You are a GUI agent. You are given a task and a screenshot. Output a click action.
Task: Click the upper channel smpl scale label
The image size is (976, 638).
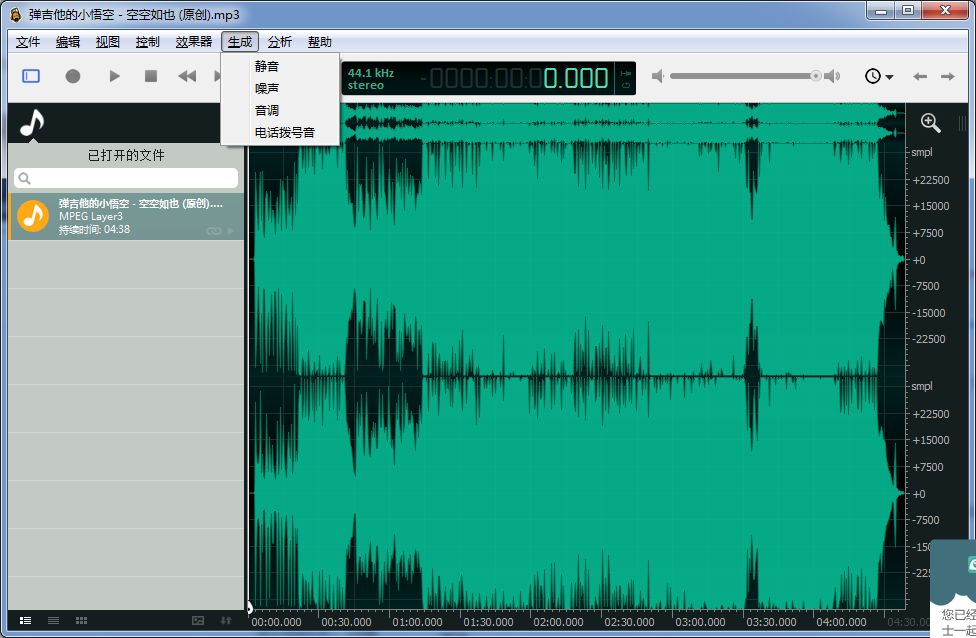(922, 152)
